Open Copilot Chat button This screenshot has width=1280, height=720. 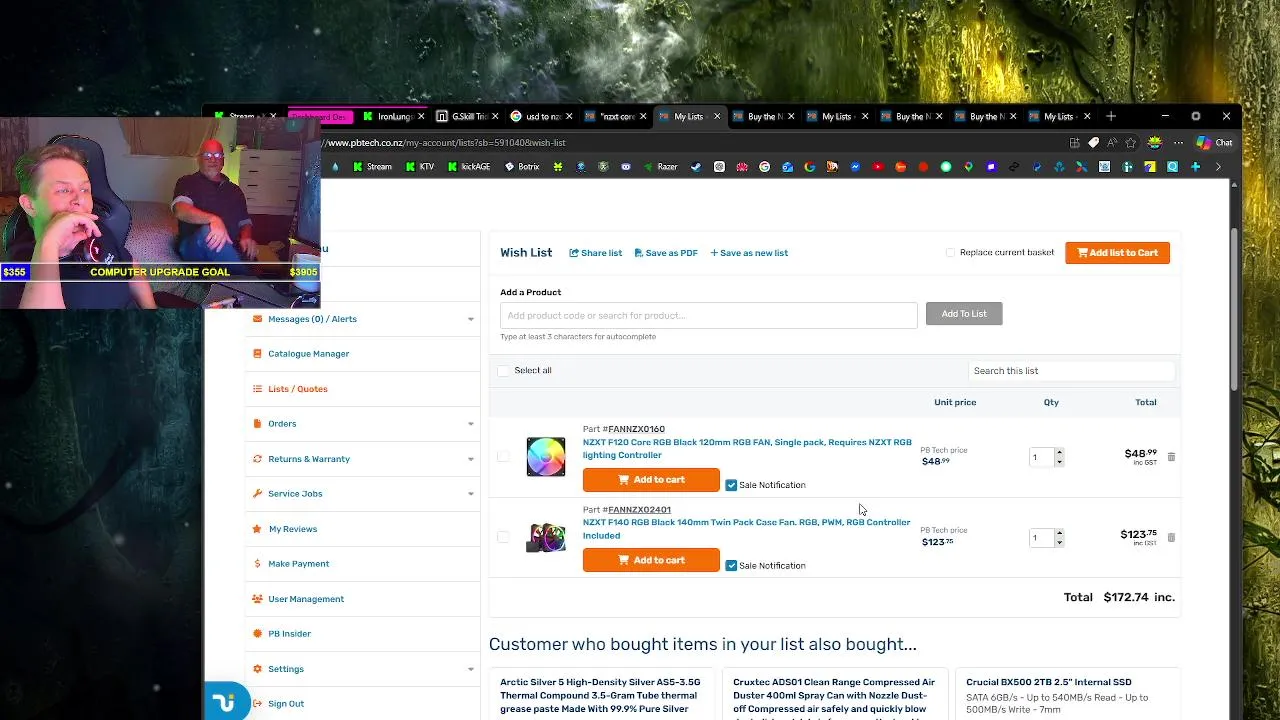(x=1215, y=143)
